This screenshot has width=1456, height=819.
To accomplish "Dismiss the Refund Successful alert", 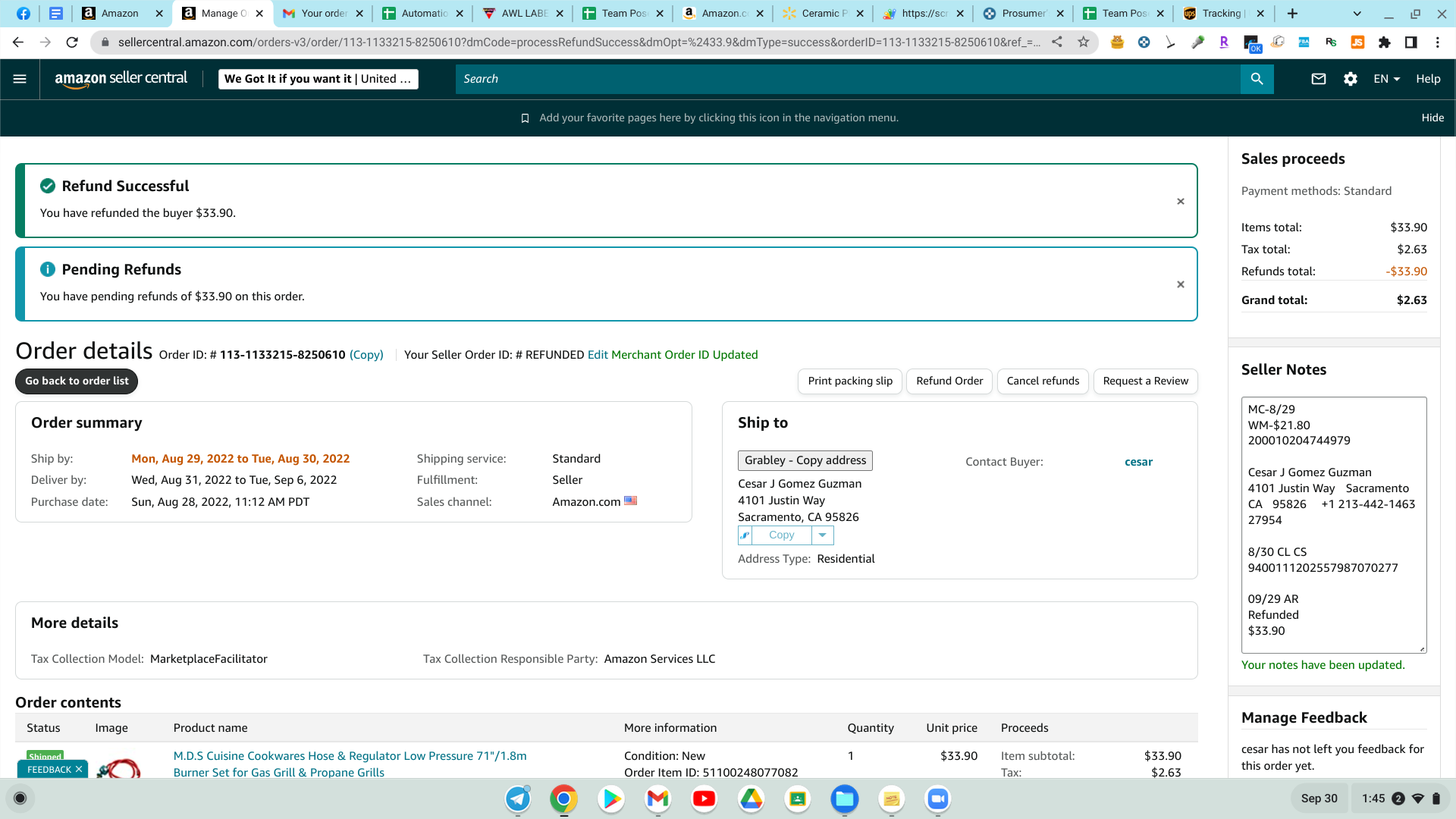I will click(1181, 202).
